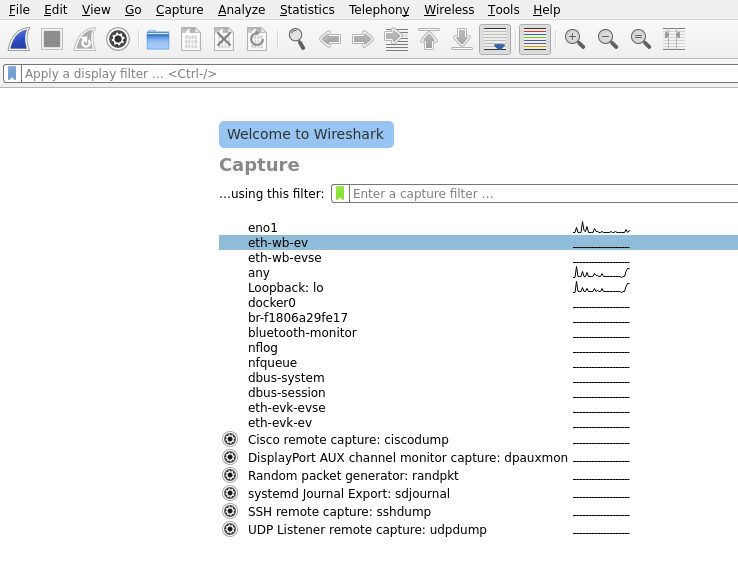Open udpdump capture settings gear
Image resolution: width=738 pixels, height=574 pixels.
[230, 529]
